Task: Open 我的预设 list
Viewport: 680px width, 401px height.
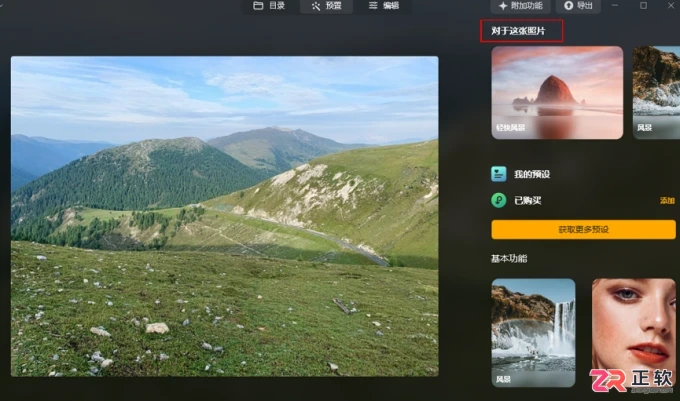Action: [532, 174]
